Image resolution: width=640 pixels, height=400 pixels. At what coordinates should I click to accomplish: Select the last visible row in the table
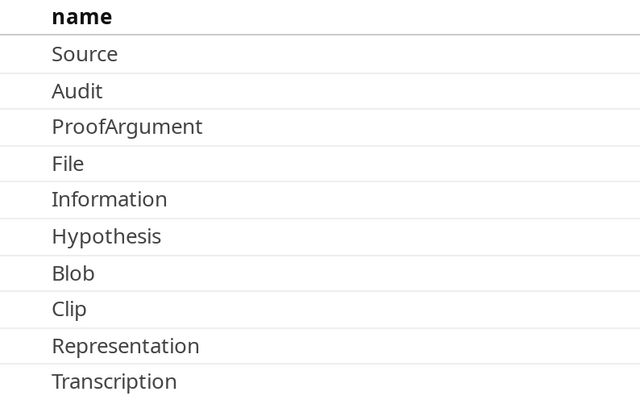(114, 382)
